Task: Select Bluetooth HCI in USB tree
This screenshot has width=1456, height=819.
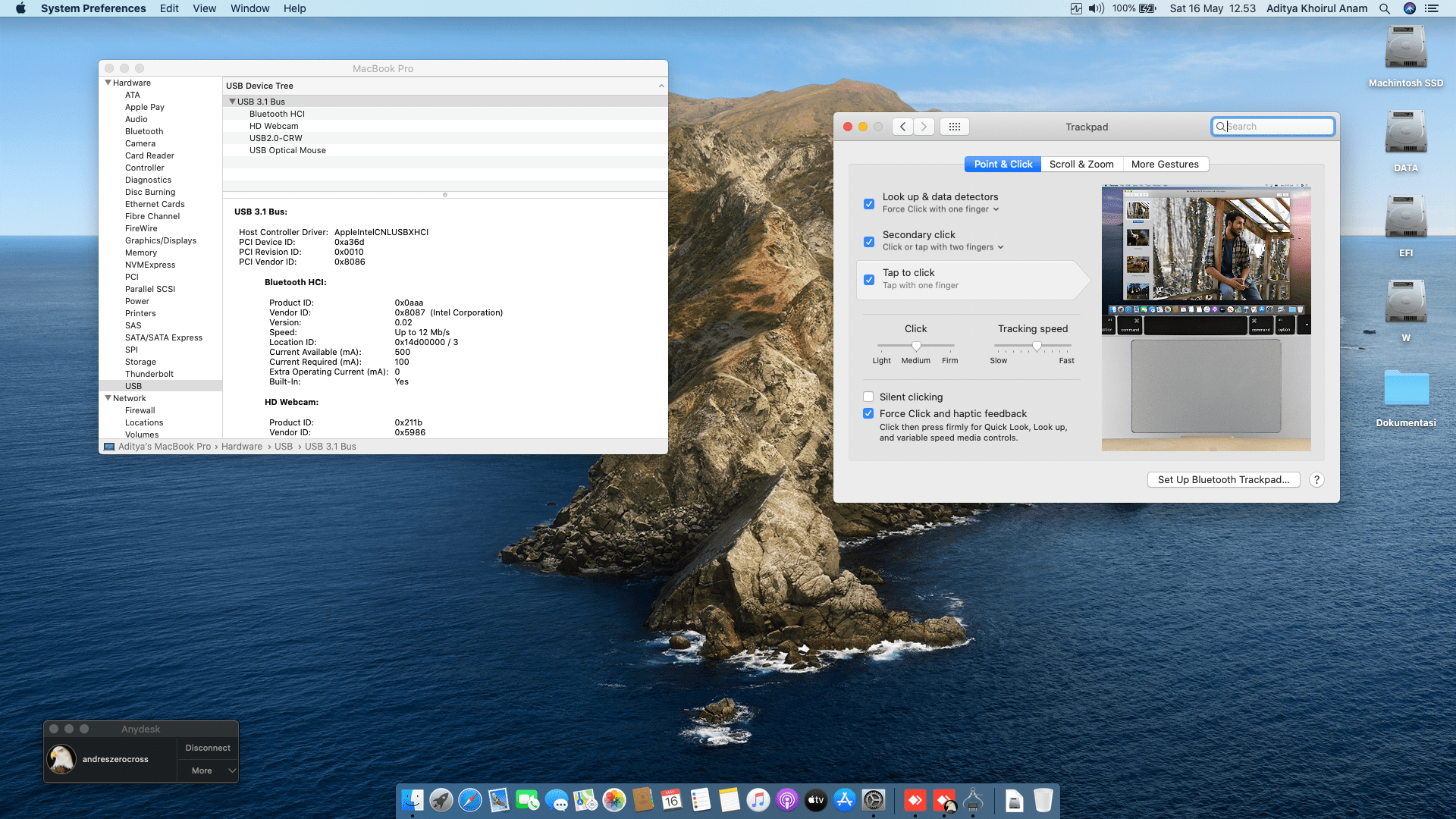Action: tap(445, 114)
